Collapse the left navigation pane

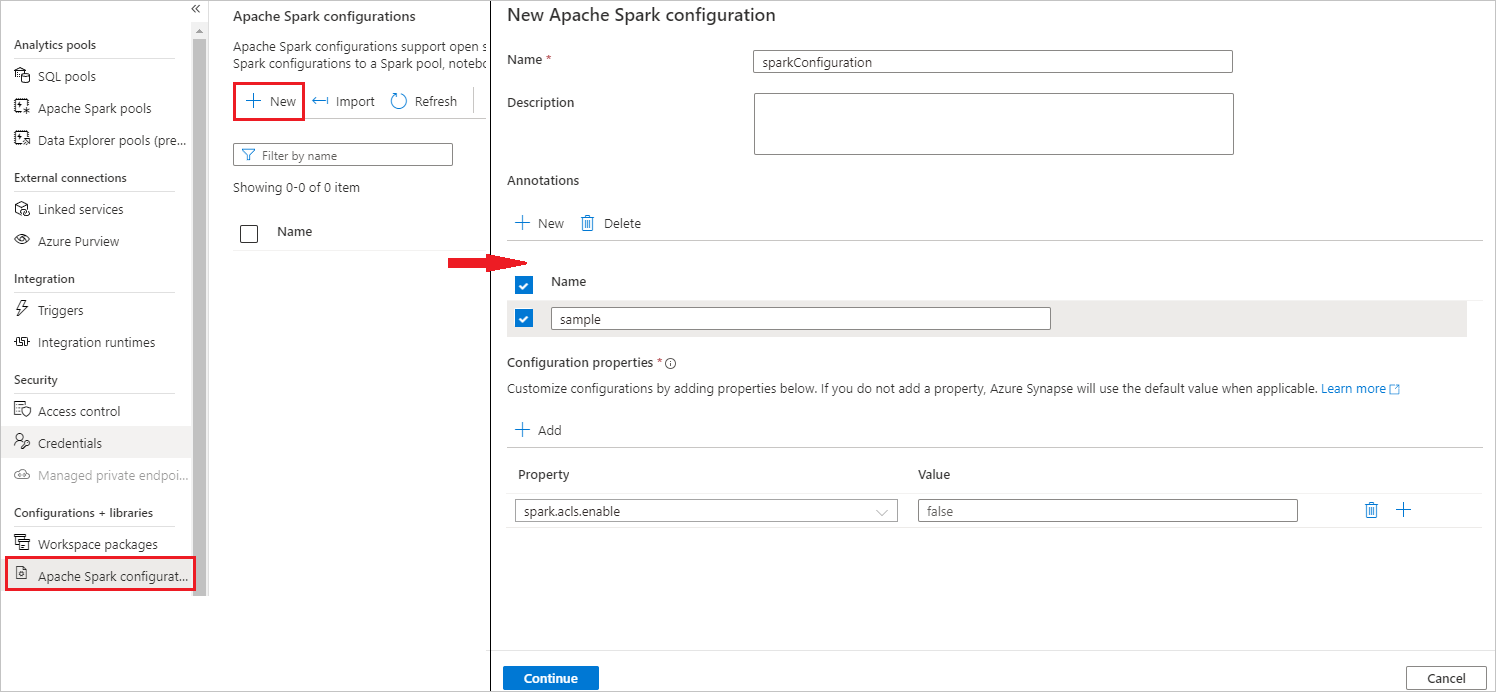(195, 9)
